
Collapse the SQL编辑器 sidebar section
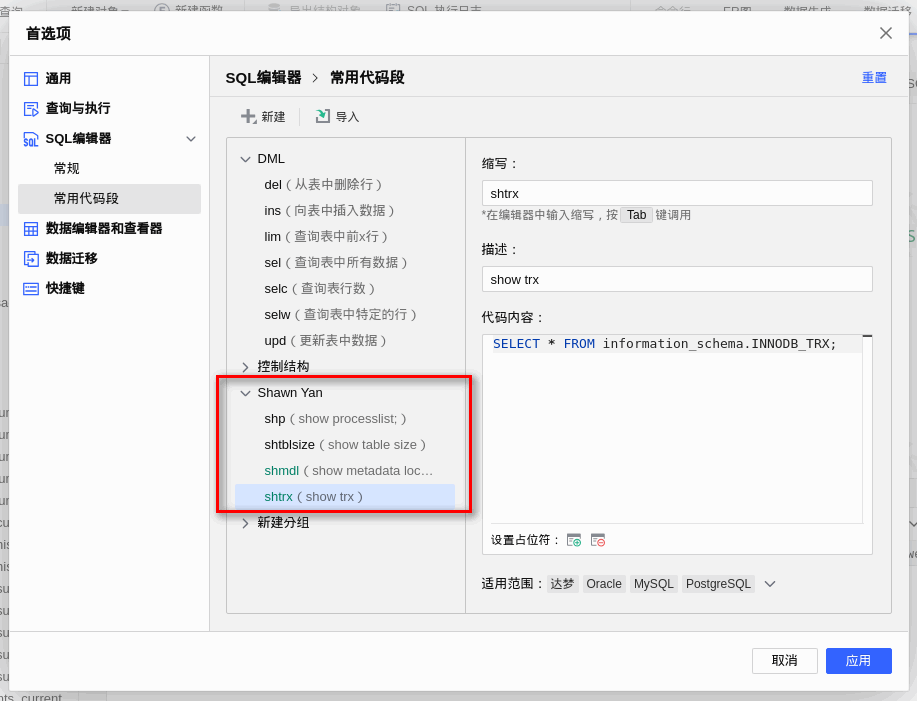click(x=191, y=139)
